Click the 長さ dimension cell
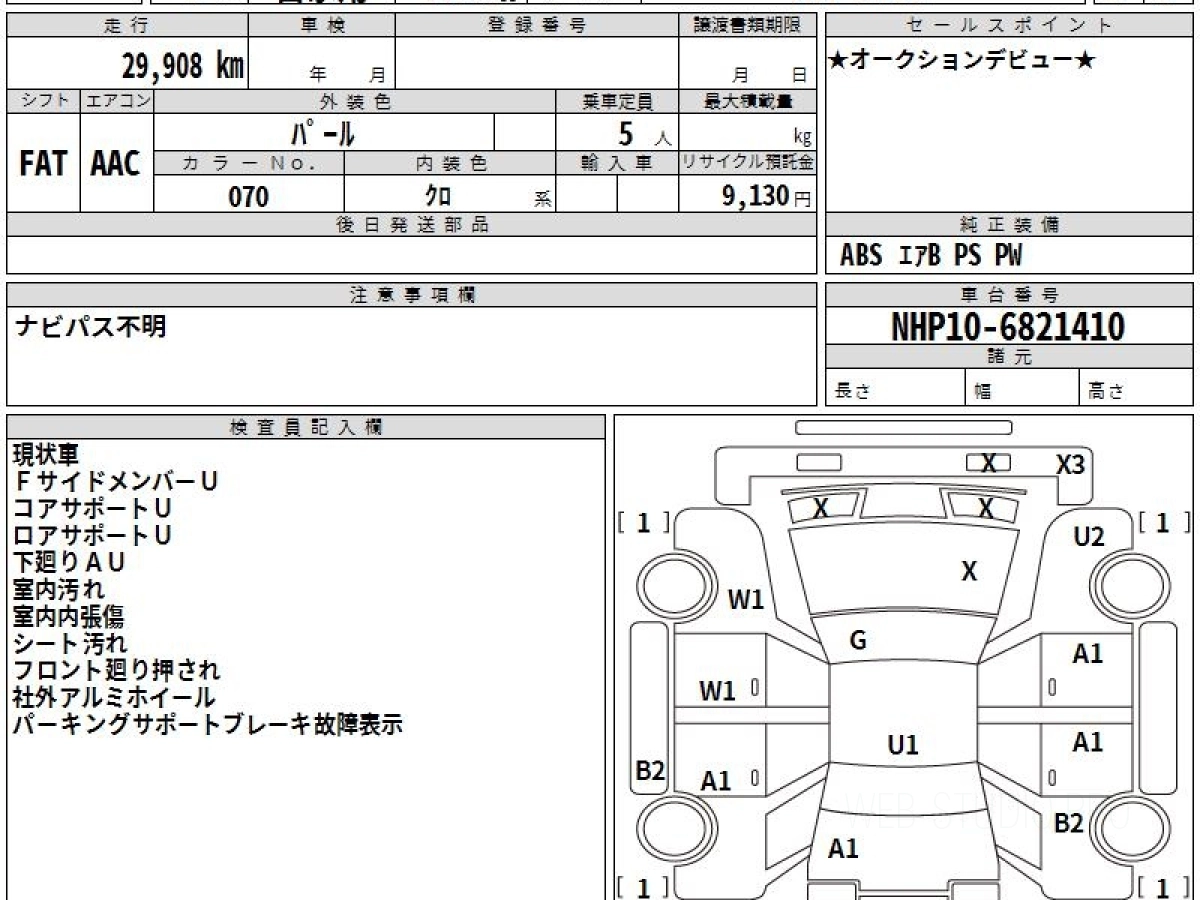This screenshot has height=900, width=1200. [896, 389]
